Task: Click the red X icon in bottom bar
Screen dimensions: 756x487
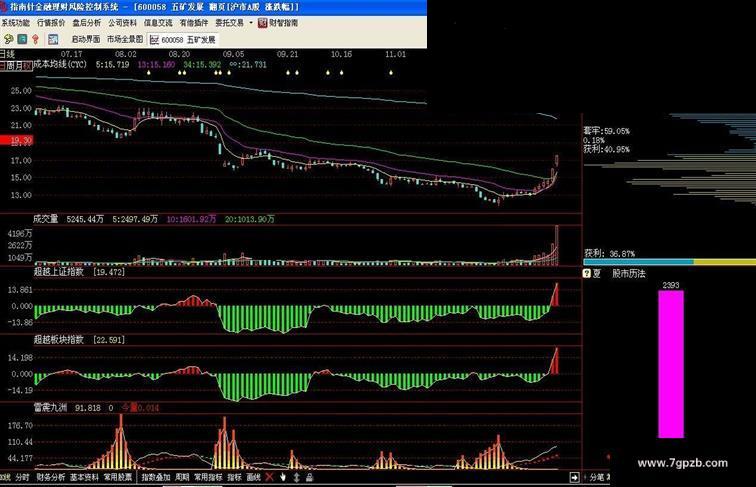Action: tap(270, 477)
